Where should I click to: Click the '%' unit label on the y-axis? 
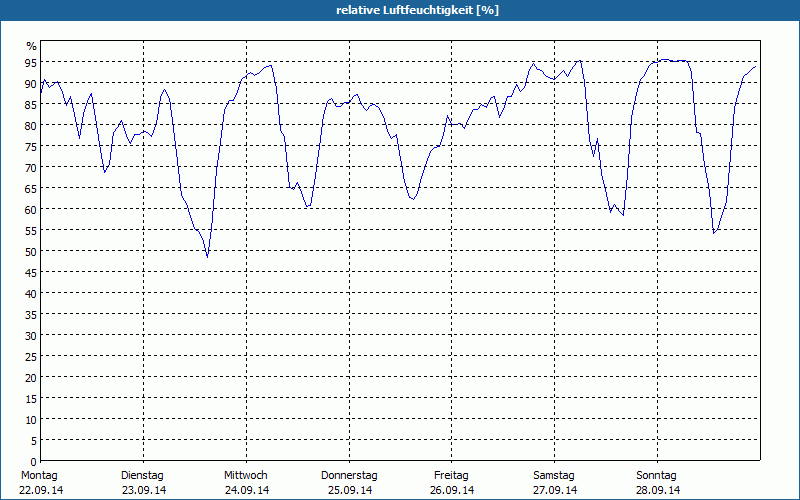pyautogui.click(x=32, y=46)
